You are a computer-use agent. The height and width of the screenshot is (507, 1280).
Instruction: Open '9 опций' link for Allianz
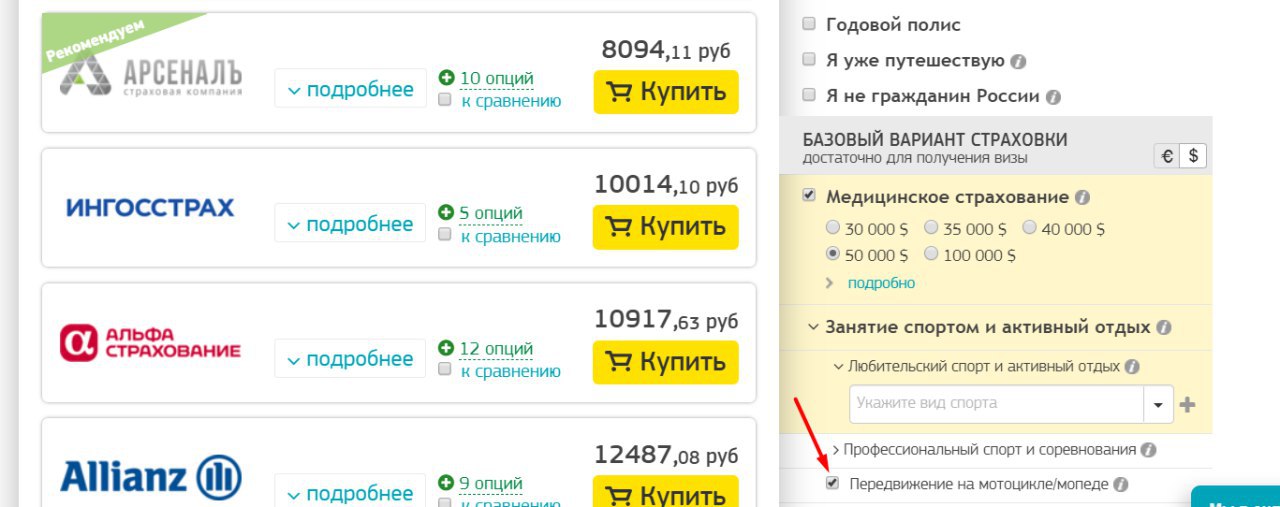pos(491,484)
